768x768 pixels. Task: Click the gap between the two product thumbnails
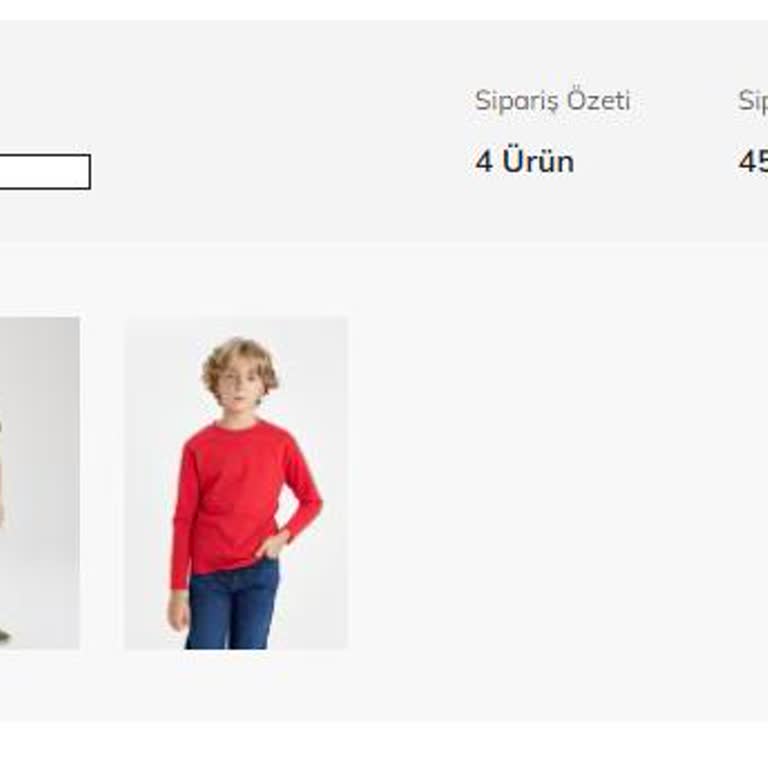click(x=102, y=483)
